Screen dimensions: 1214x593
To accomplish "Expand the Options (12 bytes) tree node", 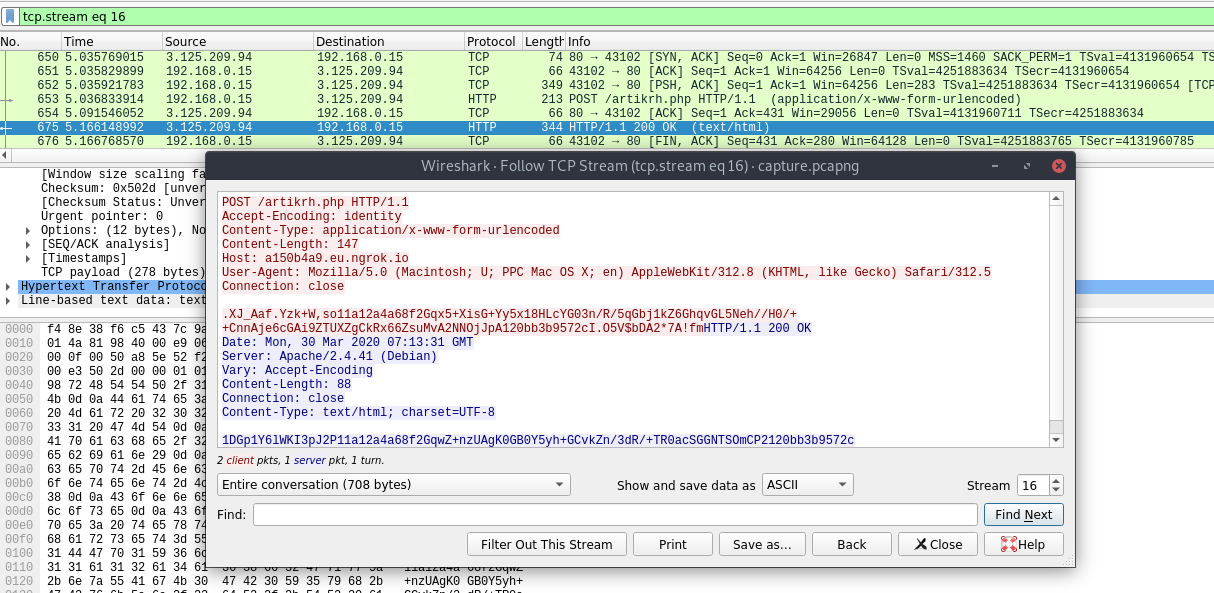I will pos(28,230).
